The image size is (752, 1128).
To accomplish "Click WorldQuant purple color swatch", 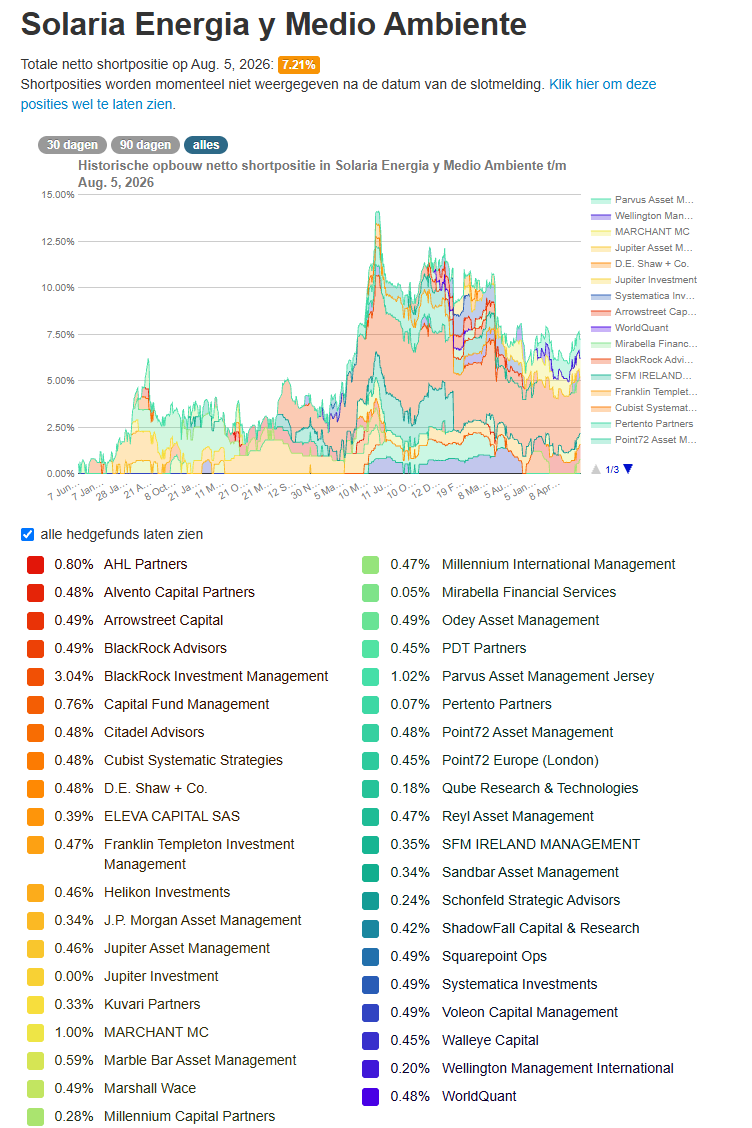I will (x=371, y=1097).
